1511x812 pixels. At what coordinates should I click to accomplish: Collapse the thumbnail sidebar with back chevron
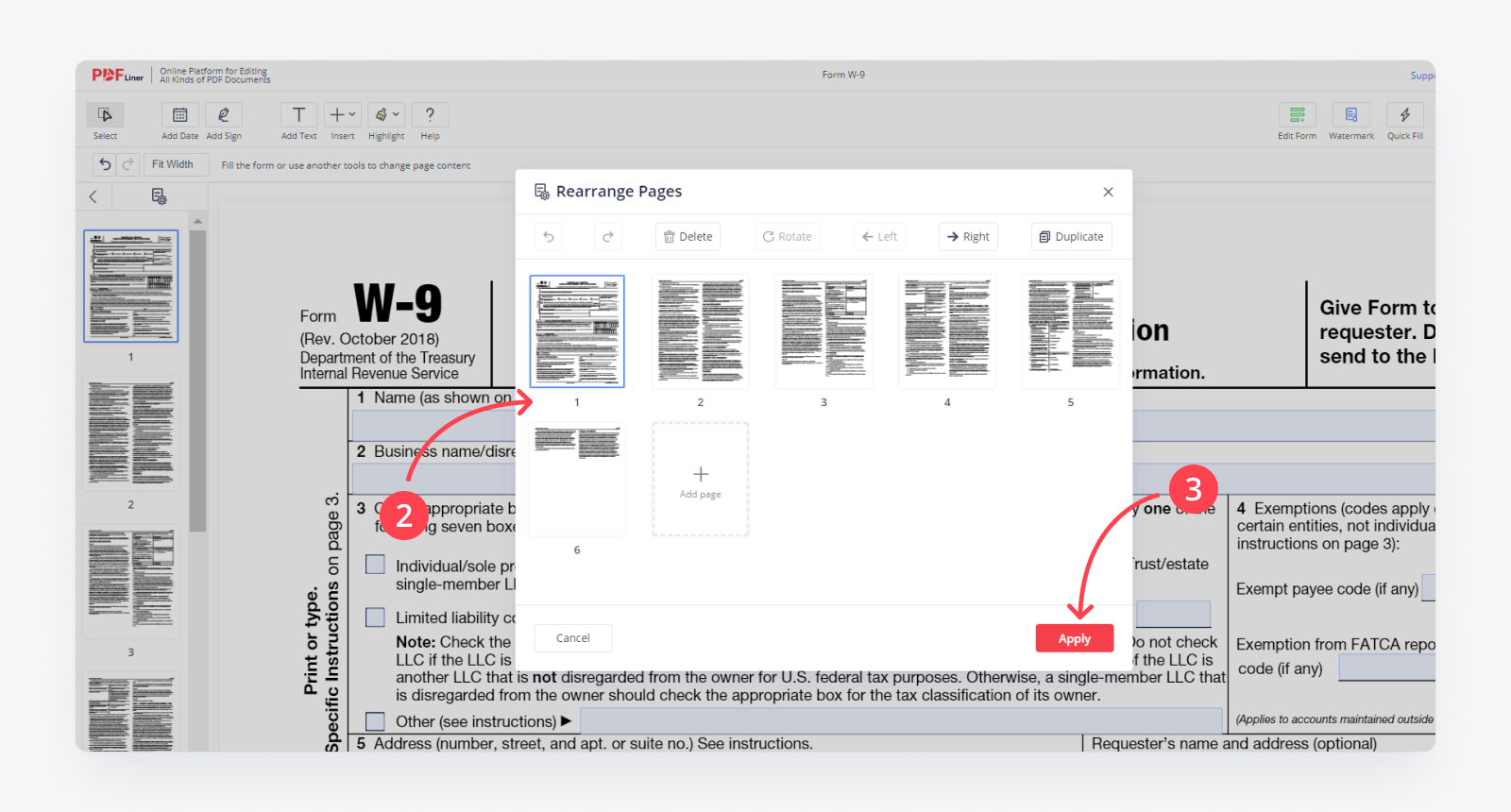click(93, 196)
